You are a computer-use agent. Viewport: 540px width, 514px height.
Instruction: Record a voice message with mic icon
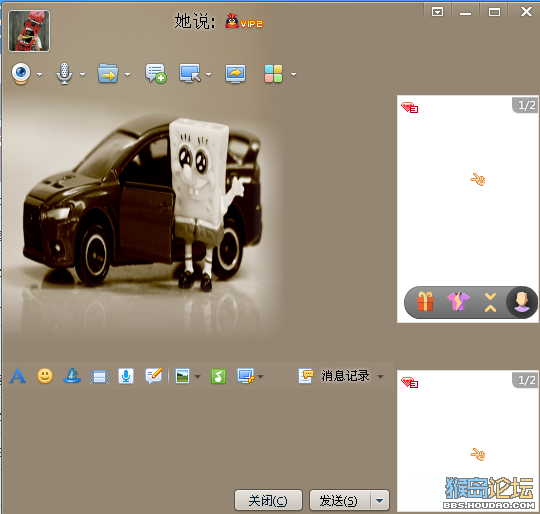click(x=126, y=376)
